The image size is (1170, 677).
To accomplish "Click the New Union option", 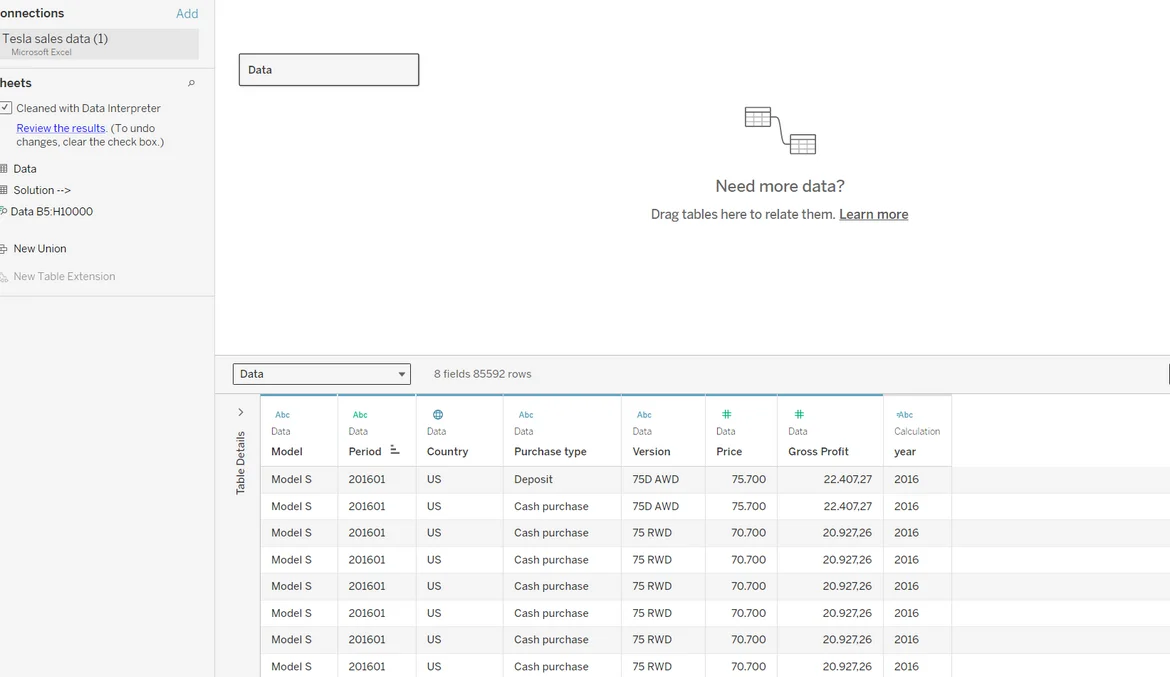I will click(x=39, y=249).
